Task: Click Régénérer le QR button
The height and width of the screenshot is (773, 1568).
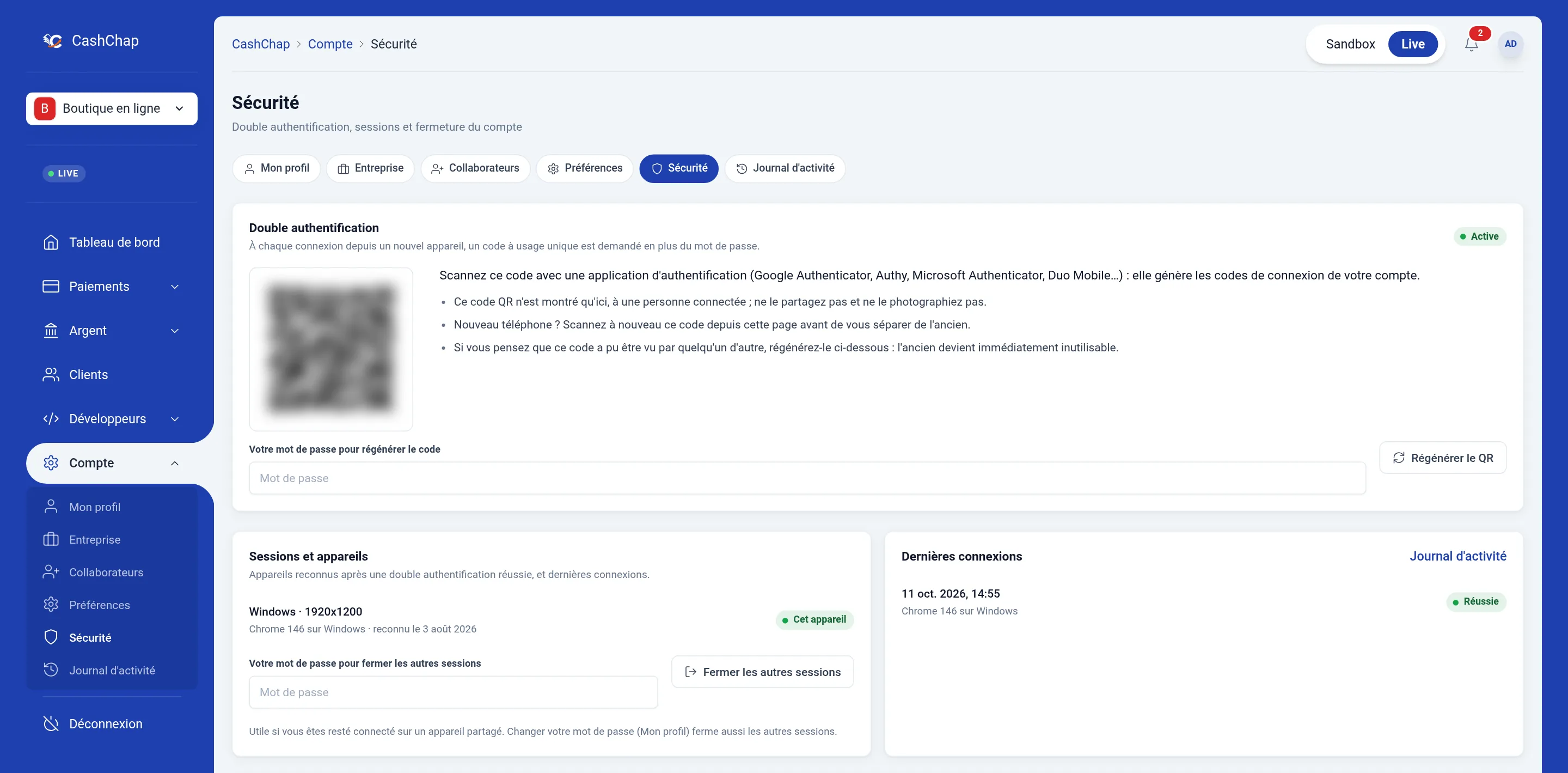Action: [x=1443, y=458]
